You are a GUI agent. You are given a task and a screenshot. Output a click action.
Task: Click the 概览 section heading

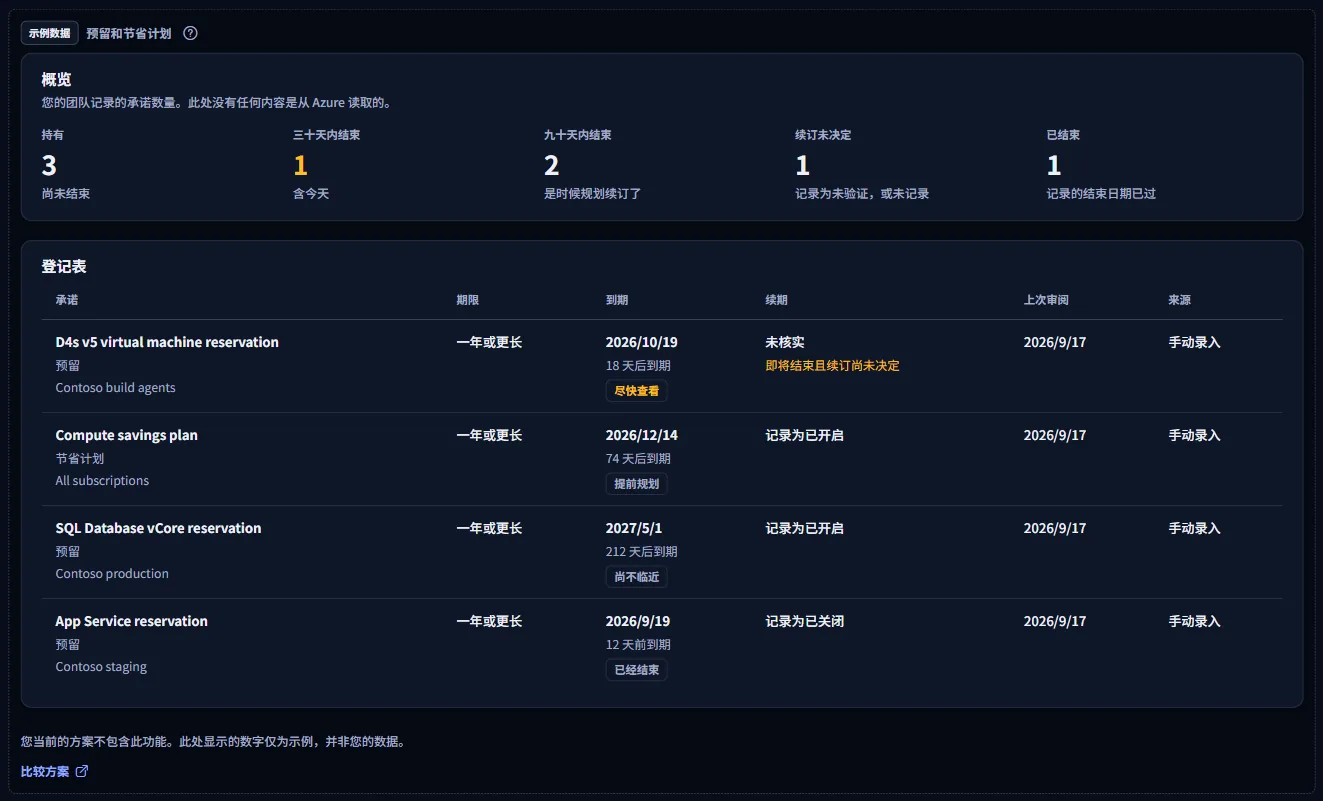click(57, 80)
